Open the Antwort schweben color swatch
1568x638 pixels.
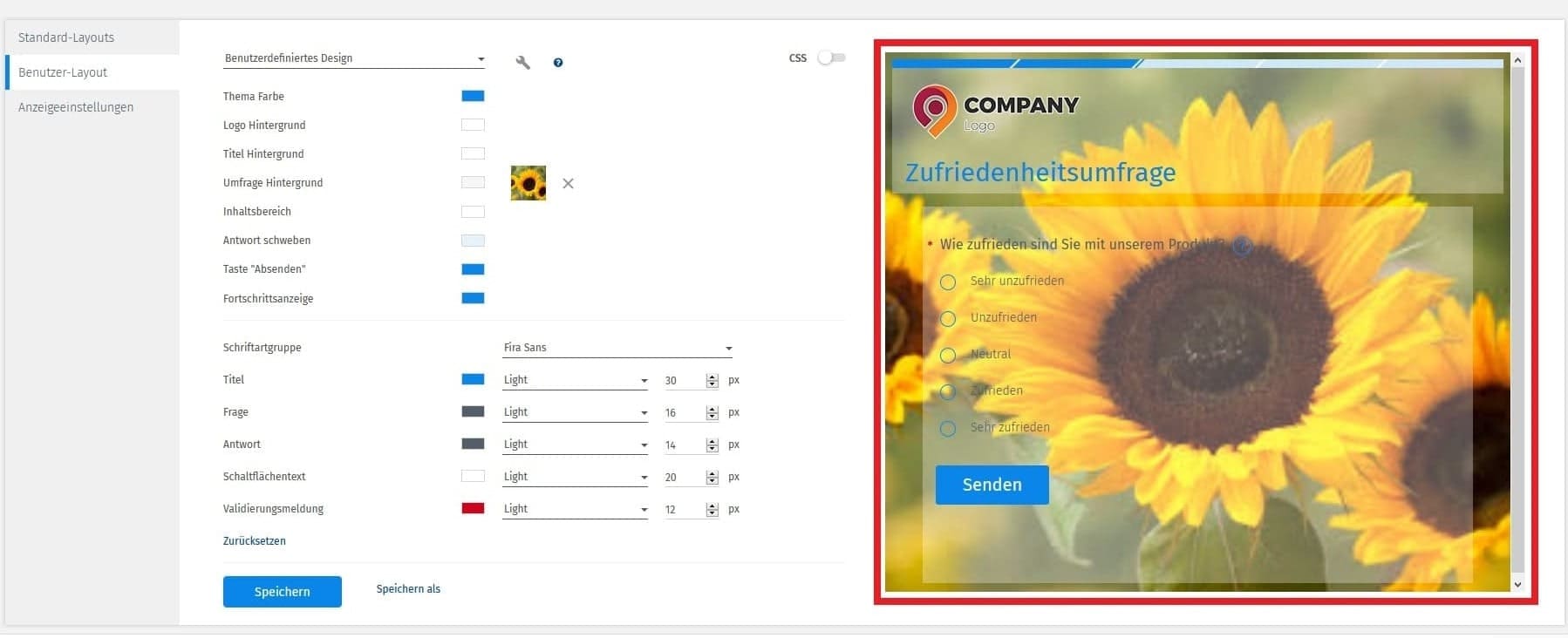473,241
